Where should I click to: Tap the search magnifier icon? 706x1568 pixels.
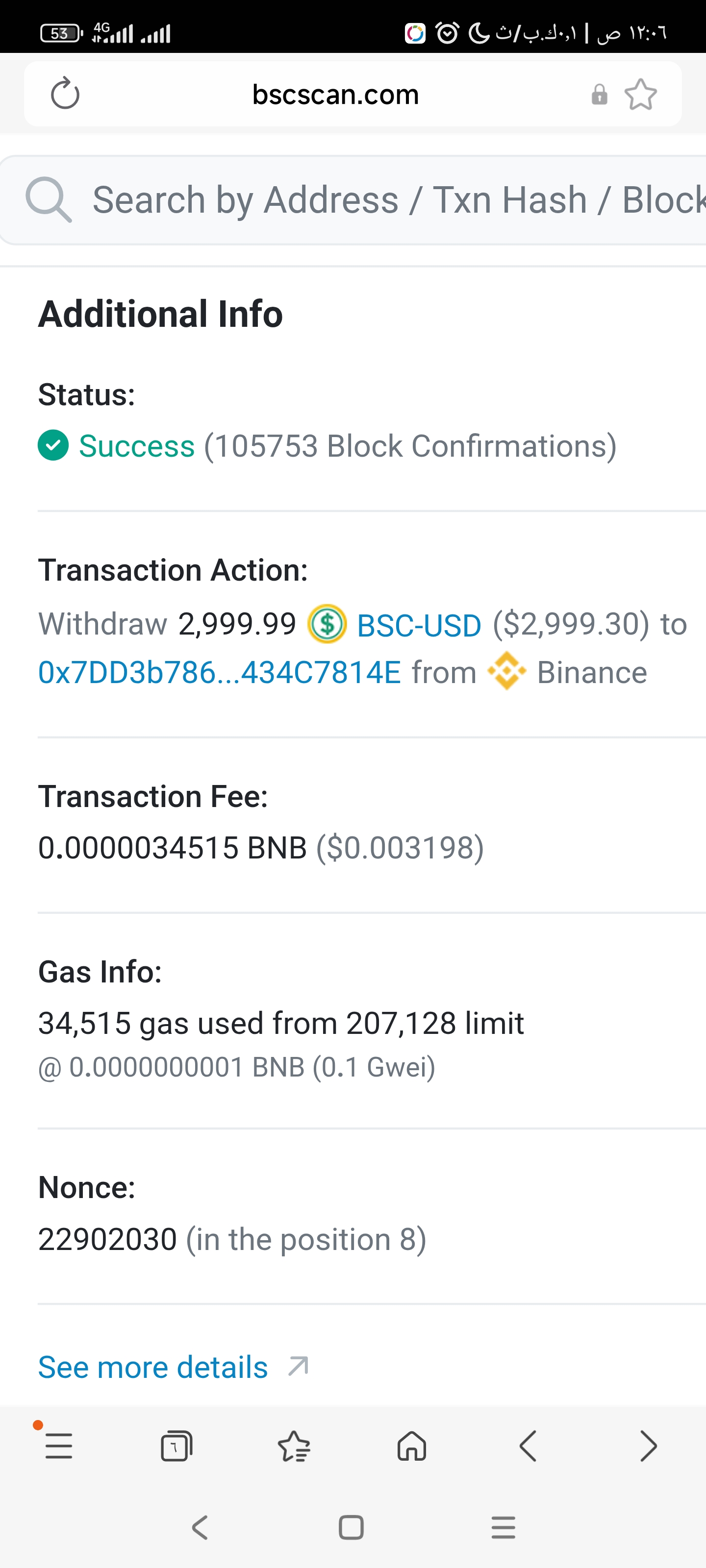point(48,199)
